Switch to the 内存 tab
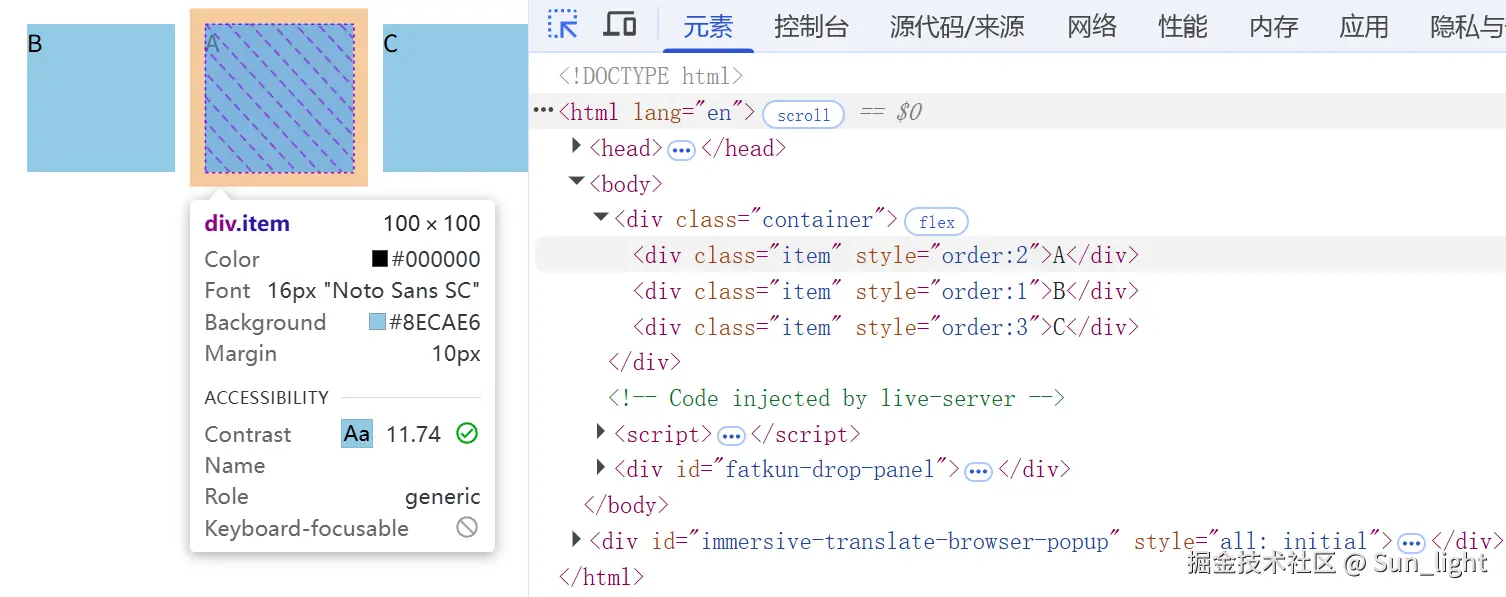Viewport: 1506px width, 597px height. click(x=1274, y=26)
